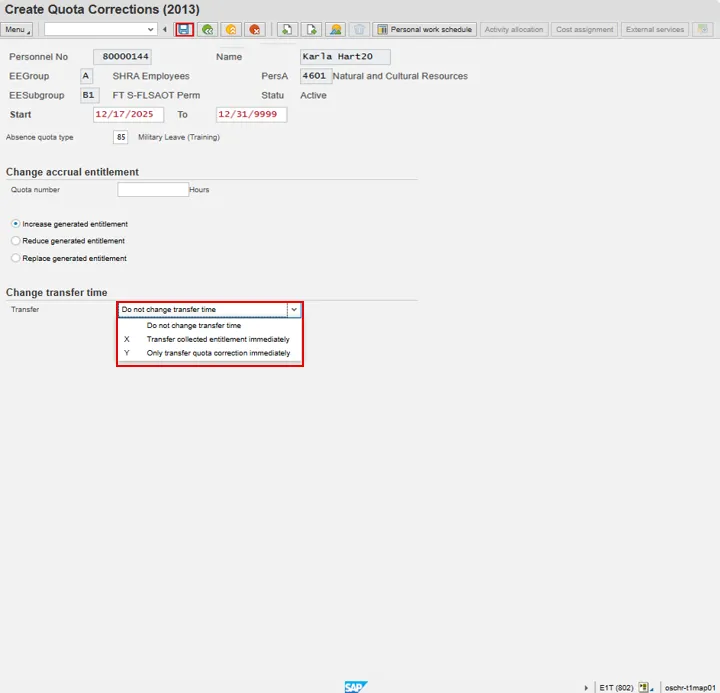The image size is (720, 693).
Task: Click the Start date field
Action: click(128, 114)
